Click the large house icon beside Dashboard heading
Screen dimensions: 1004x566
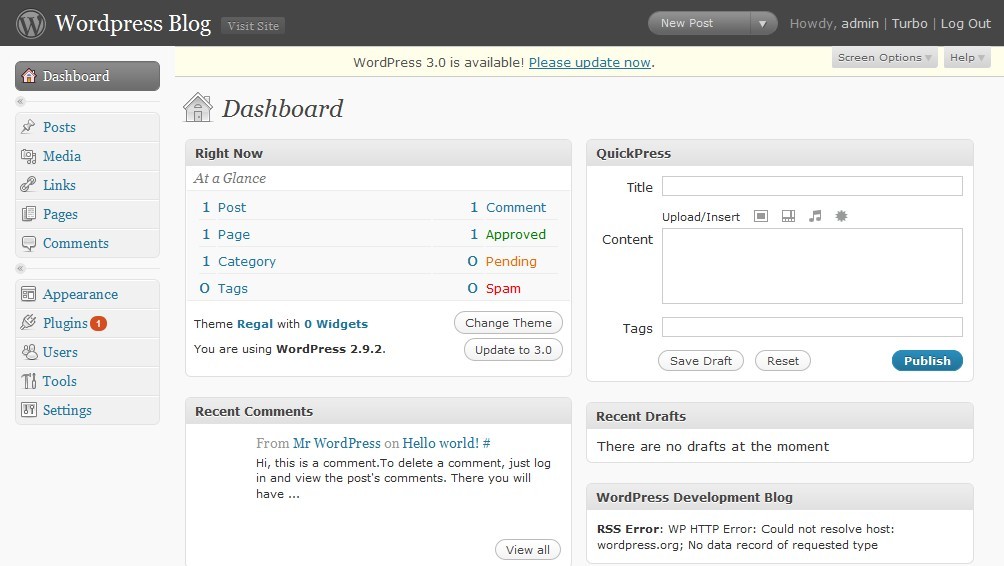[198, 108]
